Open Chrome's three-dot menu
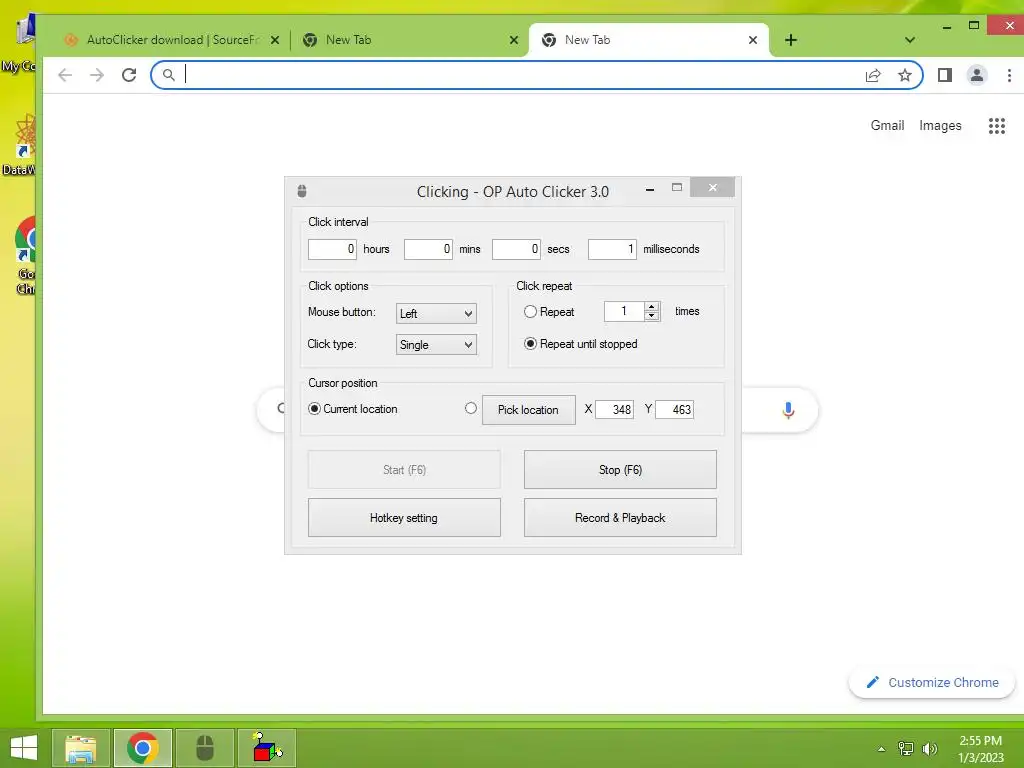The image size is (1024, 768). pos(1009,75)
